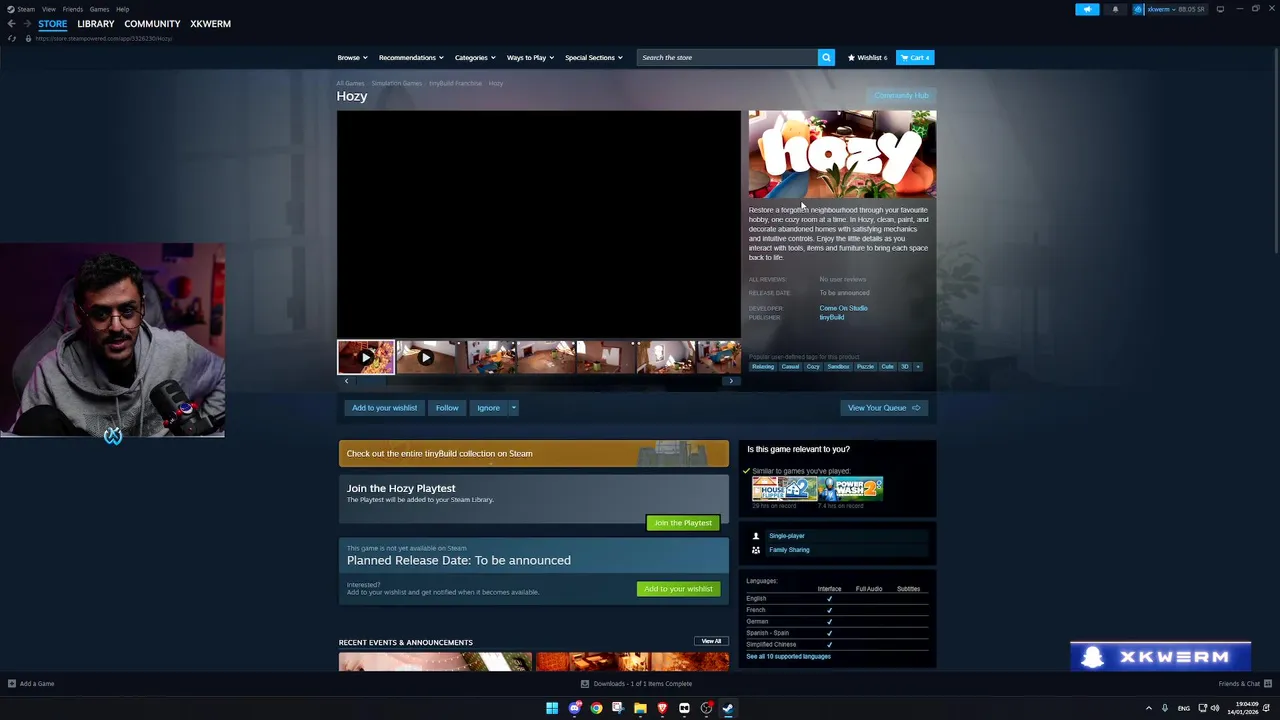Open the Help menu
Viewport: 1280px width, 720px height.
coord(122,9)
